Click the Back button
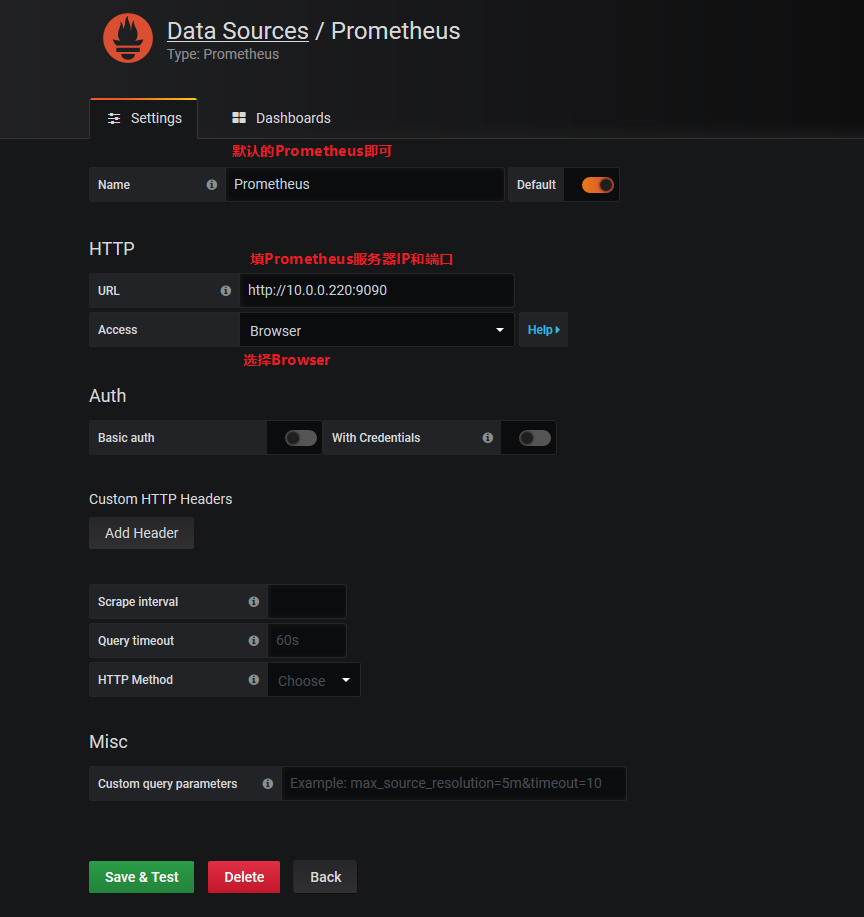The image size is (864, 917). [325, 877]
